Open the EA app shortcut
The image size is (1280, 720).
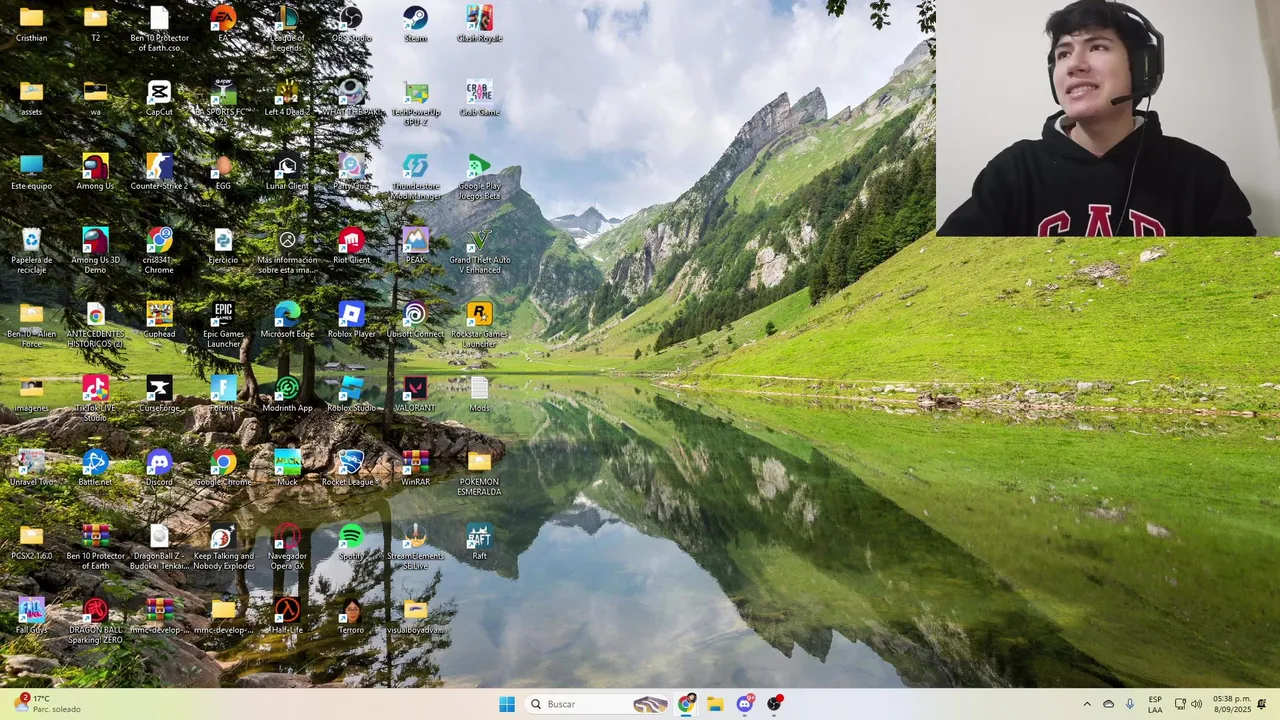pyautogui.click(x=223, y=24)
